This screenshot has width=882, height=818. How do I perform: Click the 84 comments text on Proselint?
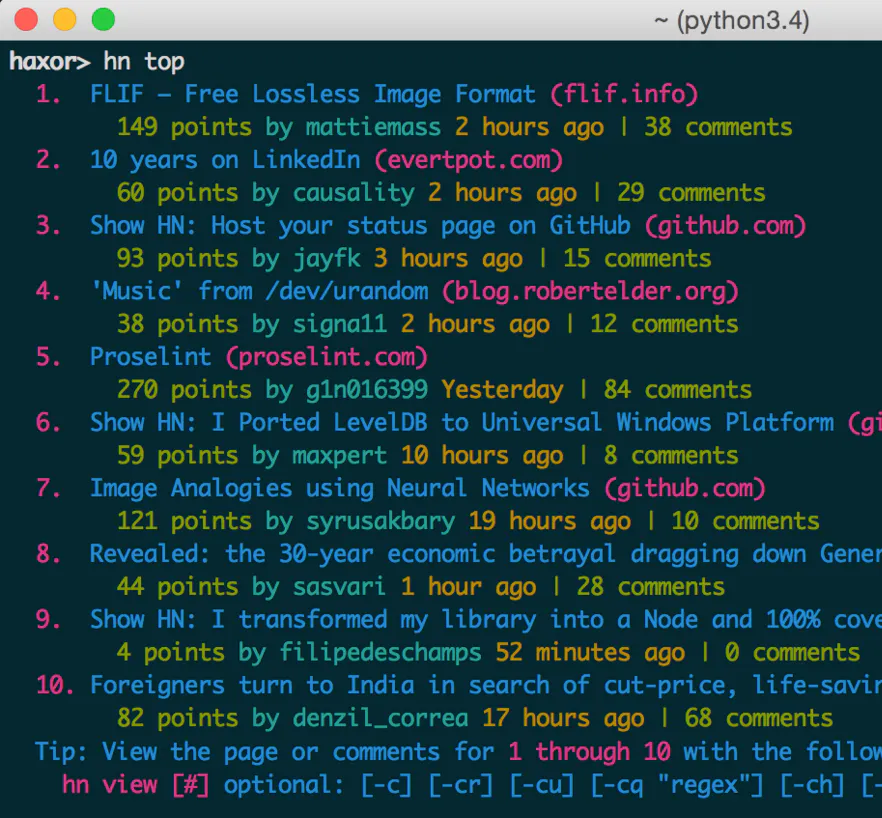tap(678, 390)
